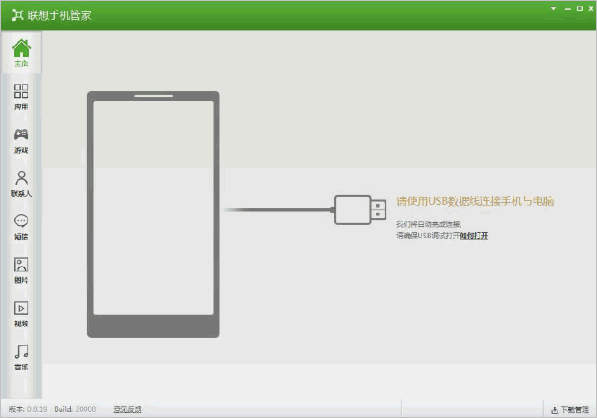
Task: Click the phone screen illustration
Action: (x=153, y=208)
